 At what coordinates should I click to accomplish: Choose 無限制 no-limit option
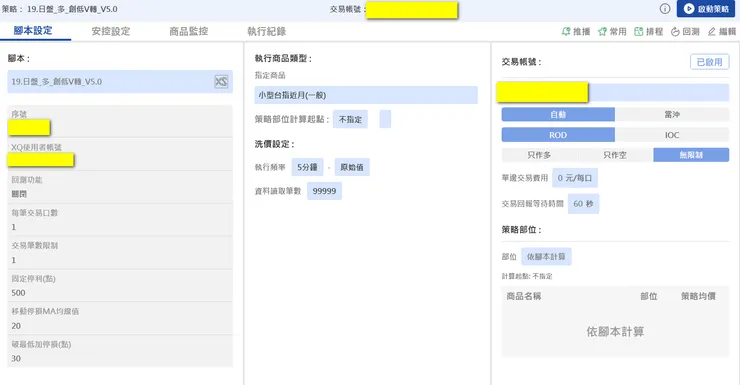click(691, 155)
